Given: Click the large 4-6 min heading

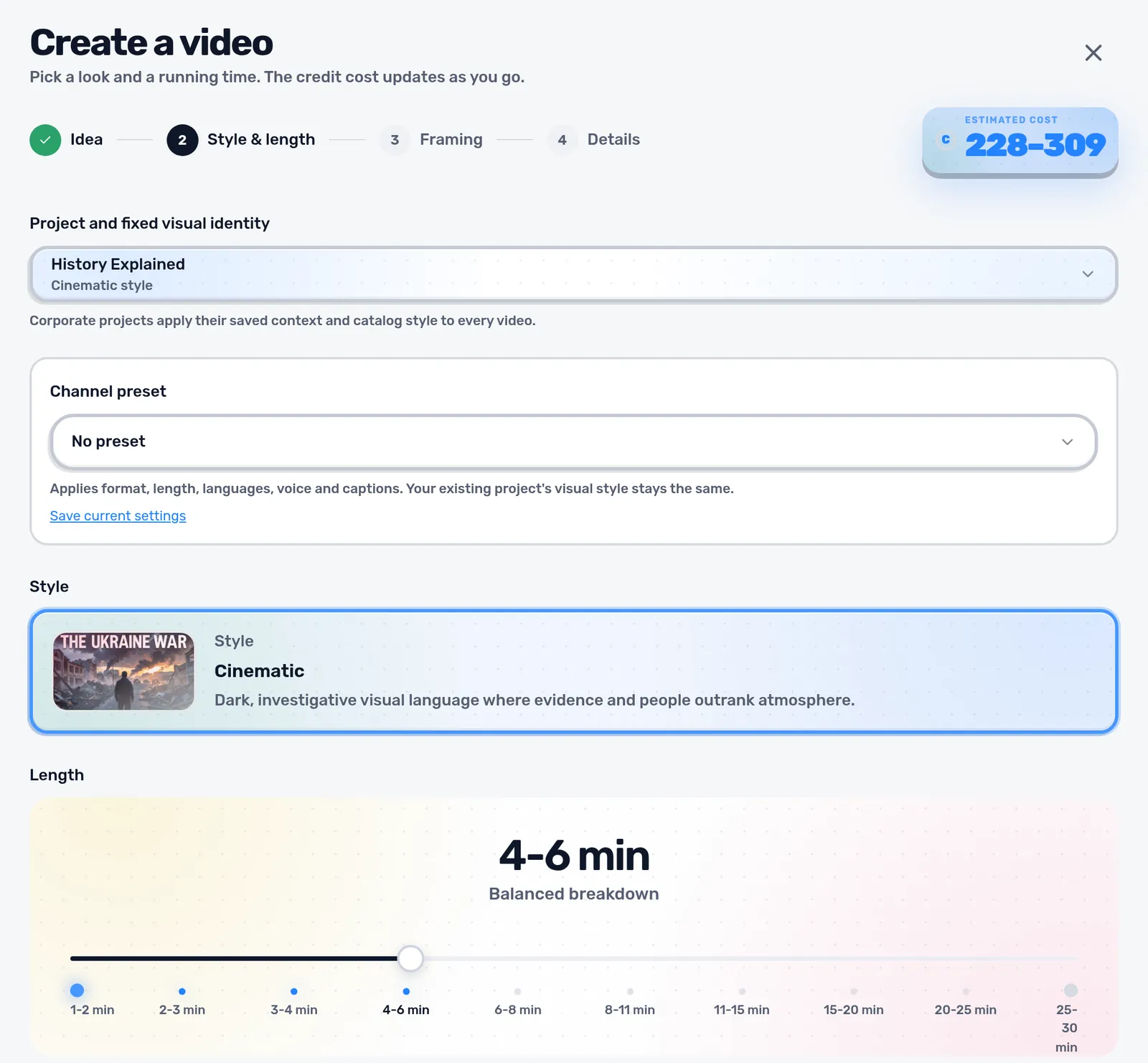Looking at the screenshot, I should click(x=574, y=856).
